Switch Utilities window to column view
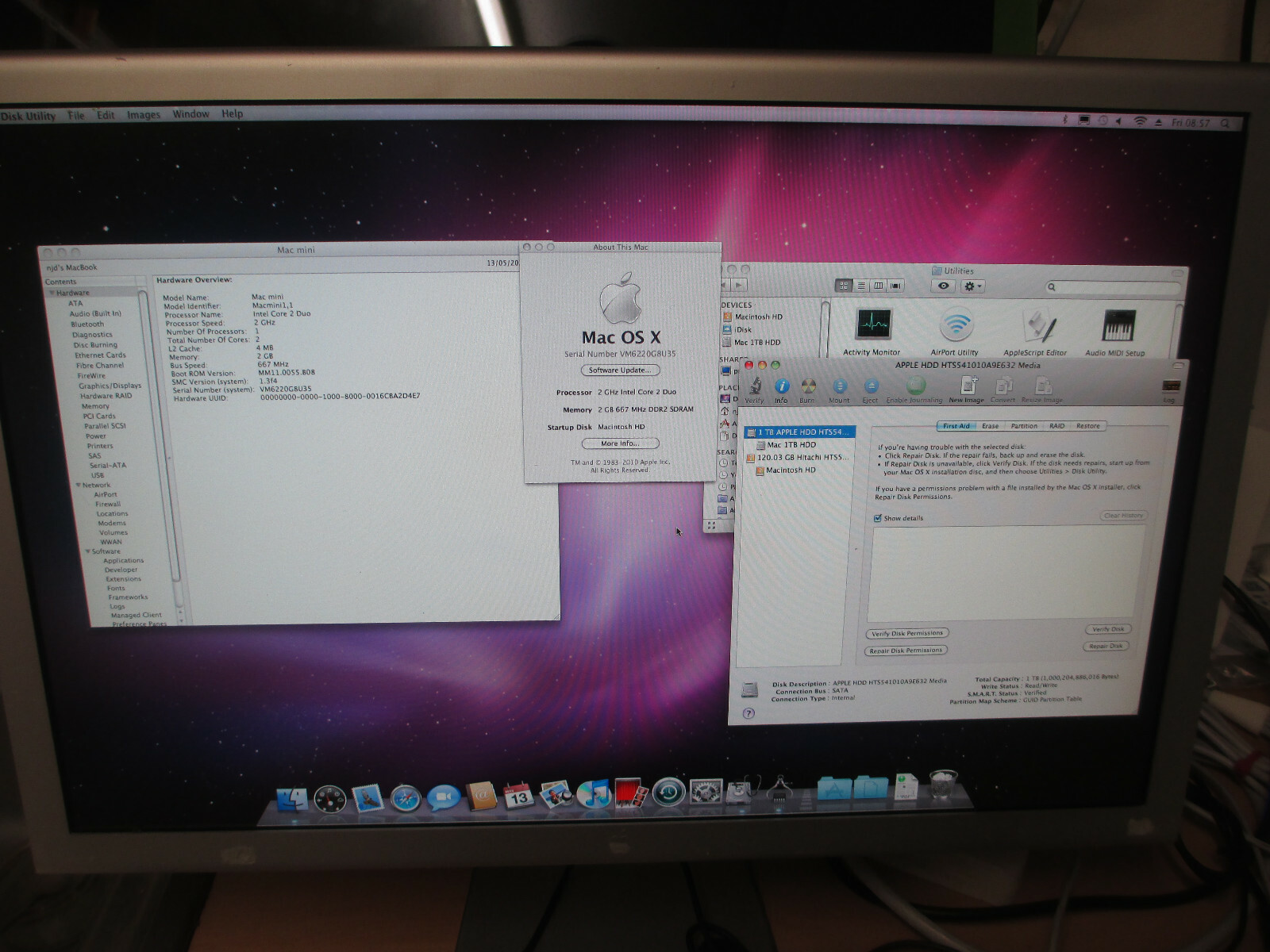 (879, 286)
